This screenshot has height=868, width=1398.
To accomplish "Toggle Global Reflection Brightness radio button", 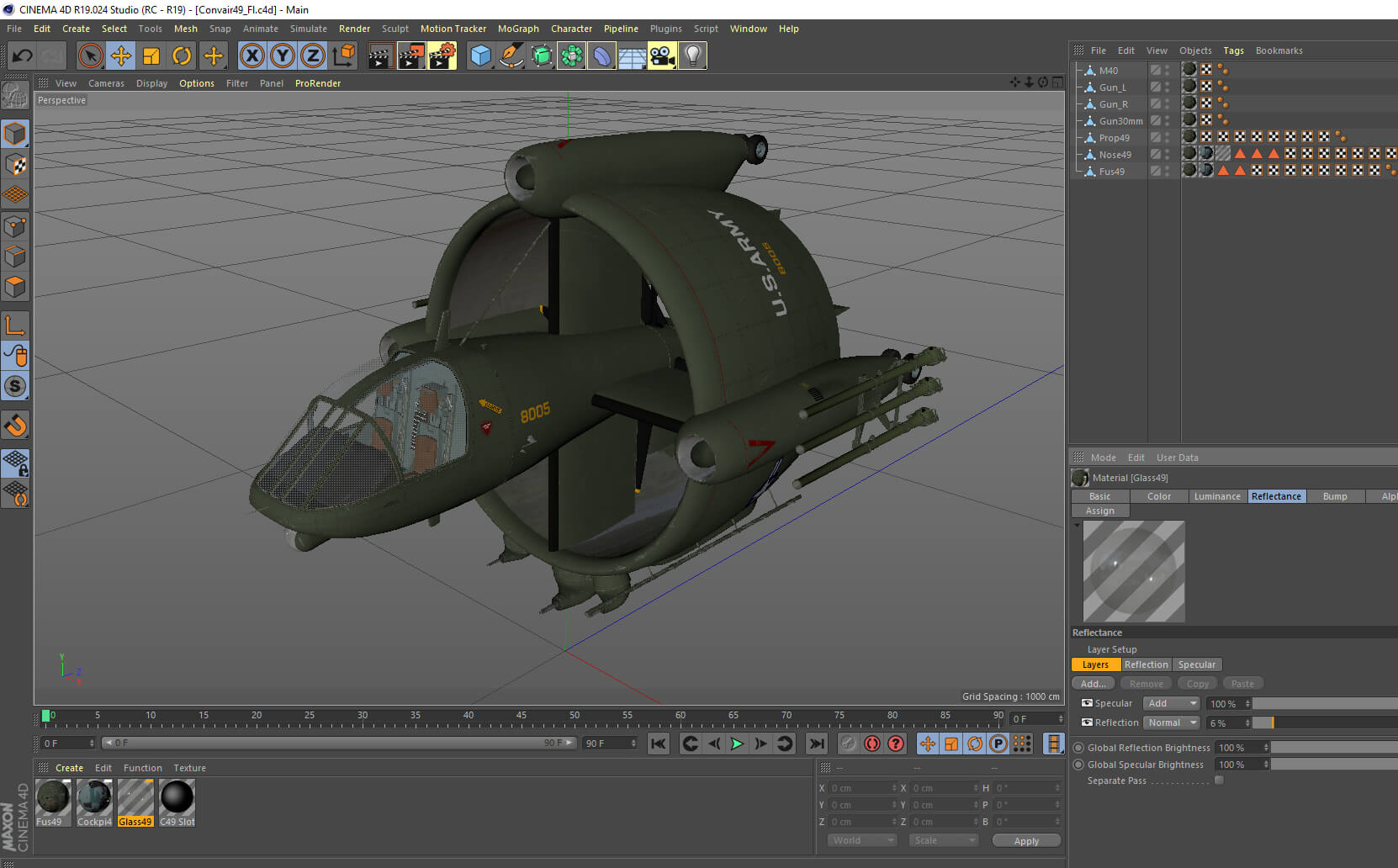I will [x=1078, y=748].
